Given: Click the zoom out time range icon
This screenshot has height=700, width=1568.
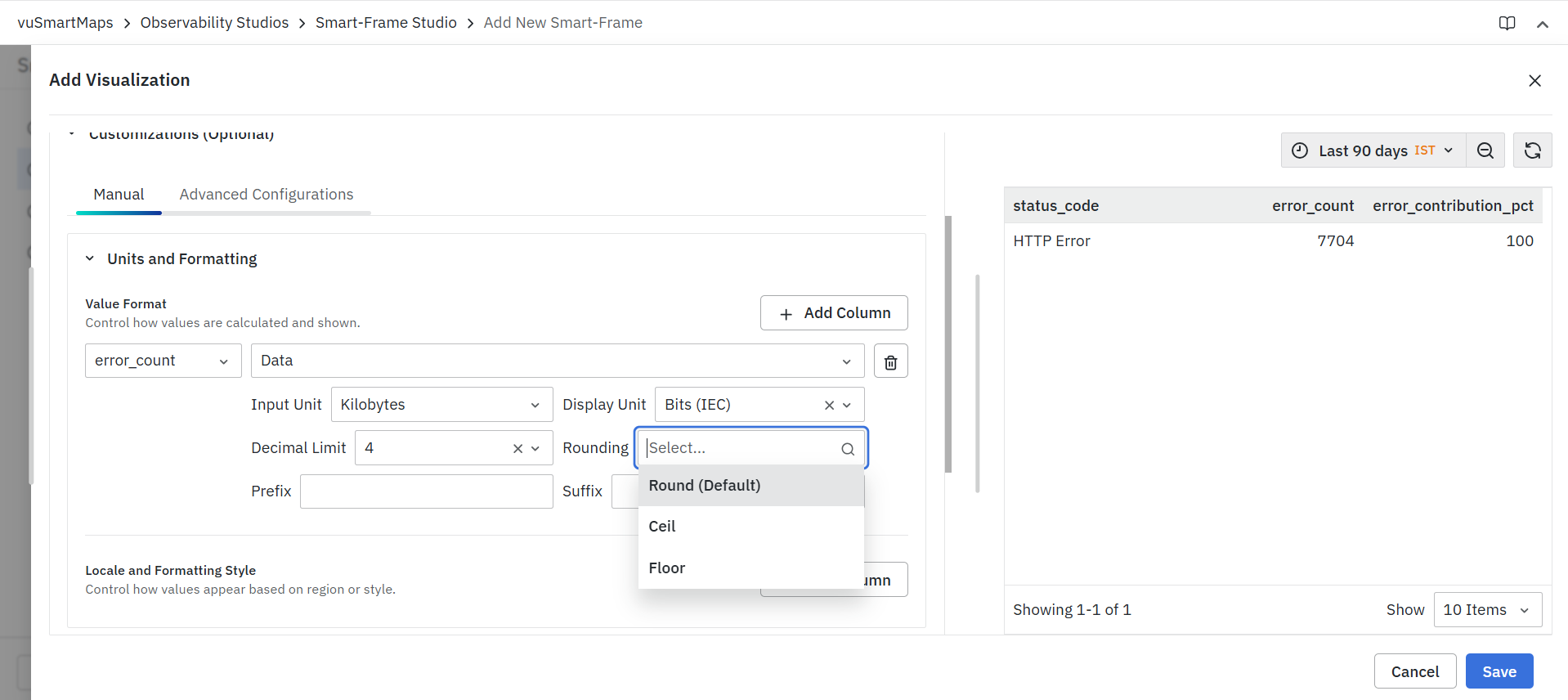Looking at the screenshot, I should (1485, 150).
